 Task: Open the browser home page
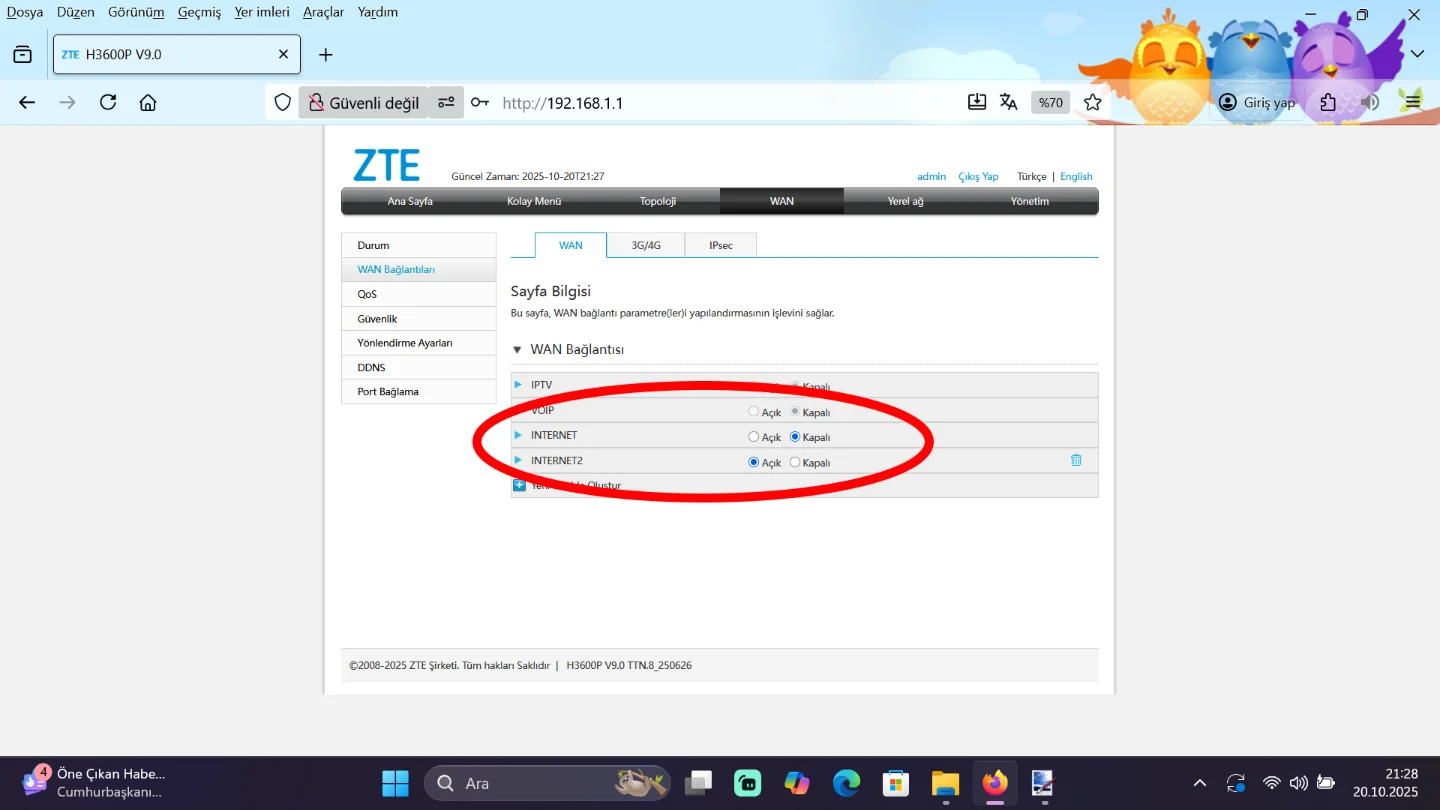point(148,102)
